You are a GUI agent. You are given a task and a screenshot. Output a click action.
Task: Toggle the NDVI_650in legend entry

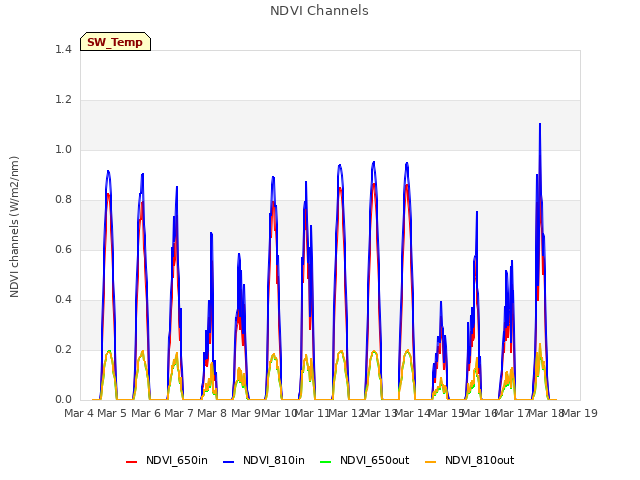click(167, 461)
